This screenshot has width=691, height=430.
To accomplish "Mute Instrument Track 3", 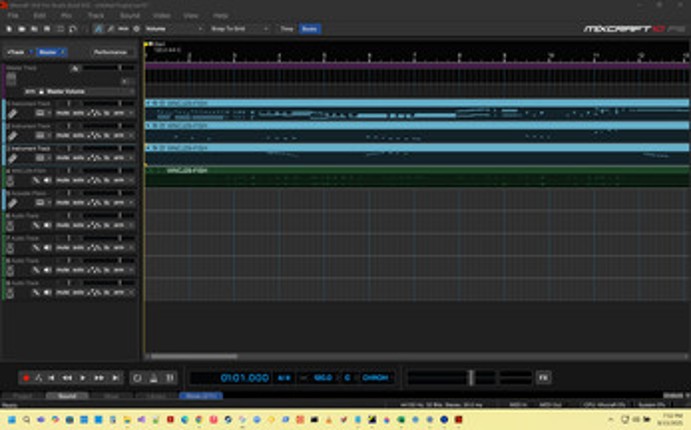I will pos(63,158).
